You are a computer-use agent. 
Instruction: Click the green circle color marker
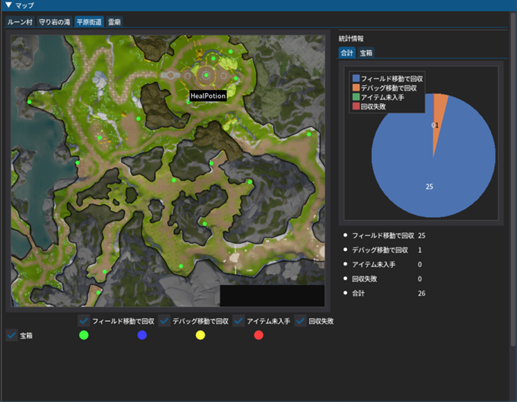(x=84, y=335)
